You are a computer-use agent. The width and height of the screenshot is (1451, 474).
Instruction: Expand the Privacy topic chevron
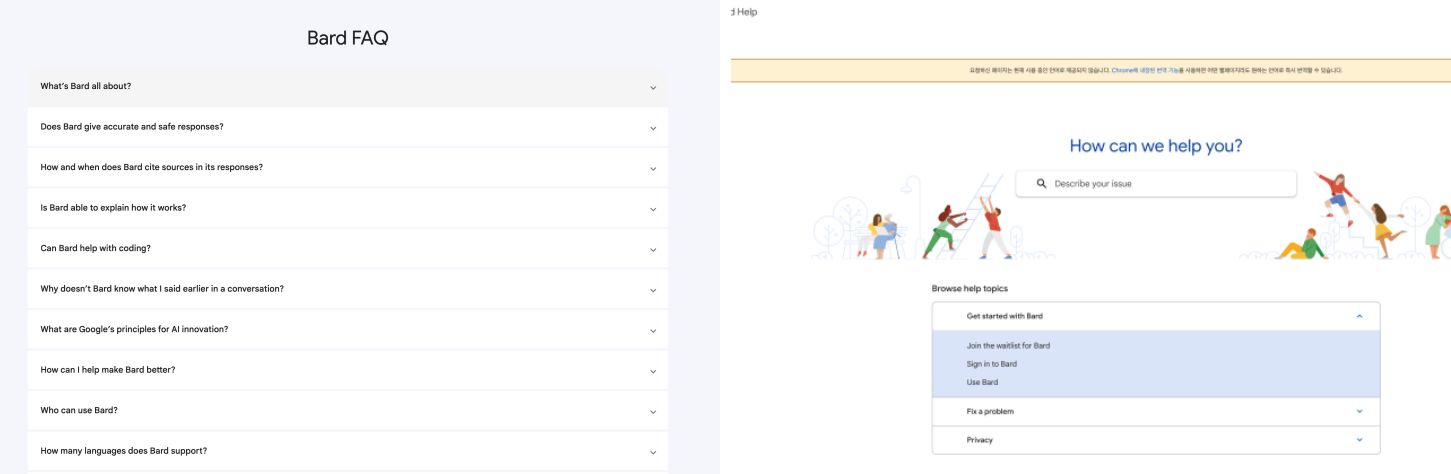click(1359, 440)
